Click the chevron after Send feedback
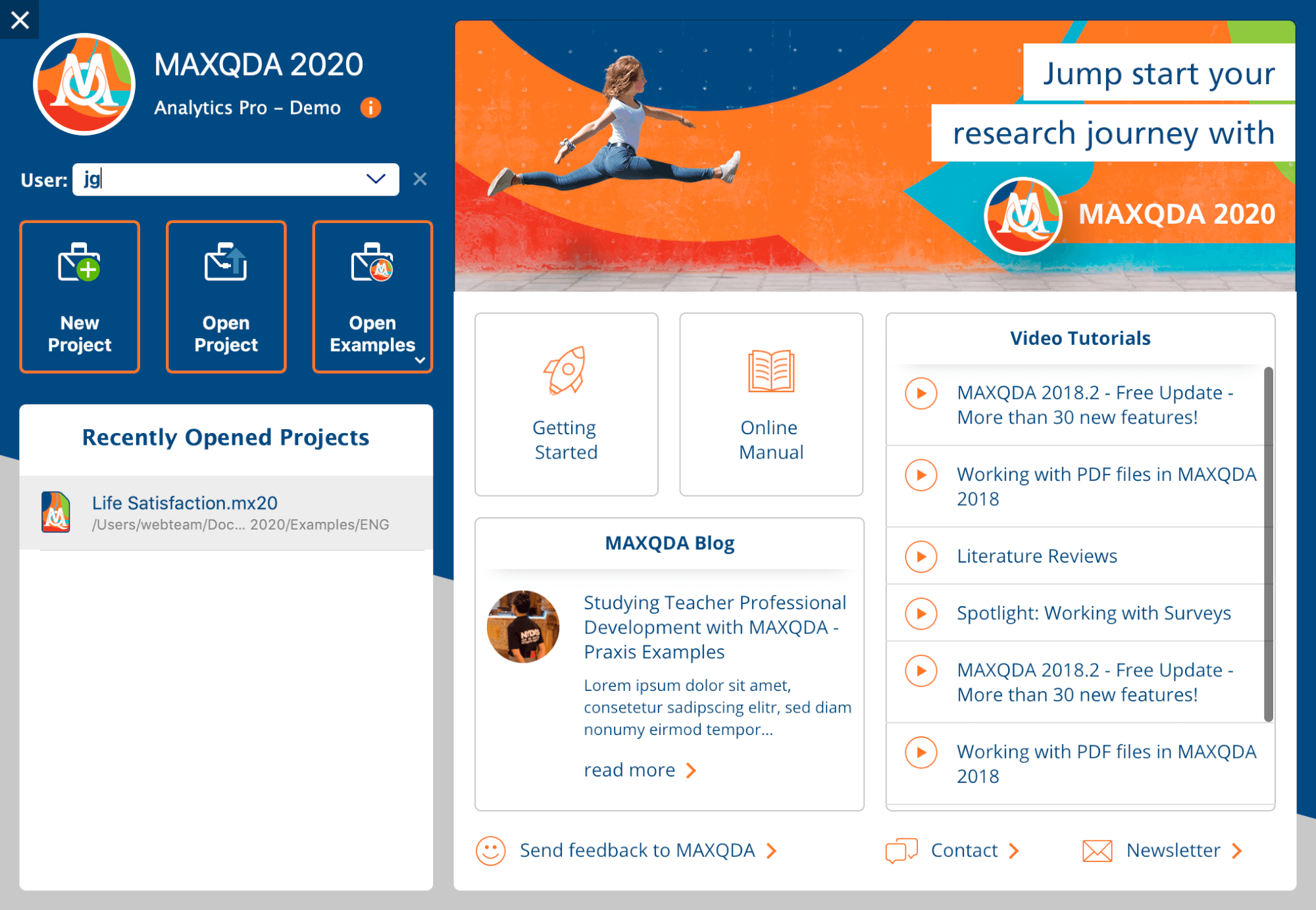1316x910 pixels. tap(772, 851)
